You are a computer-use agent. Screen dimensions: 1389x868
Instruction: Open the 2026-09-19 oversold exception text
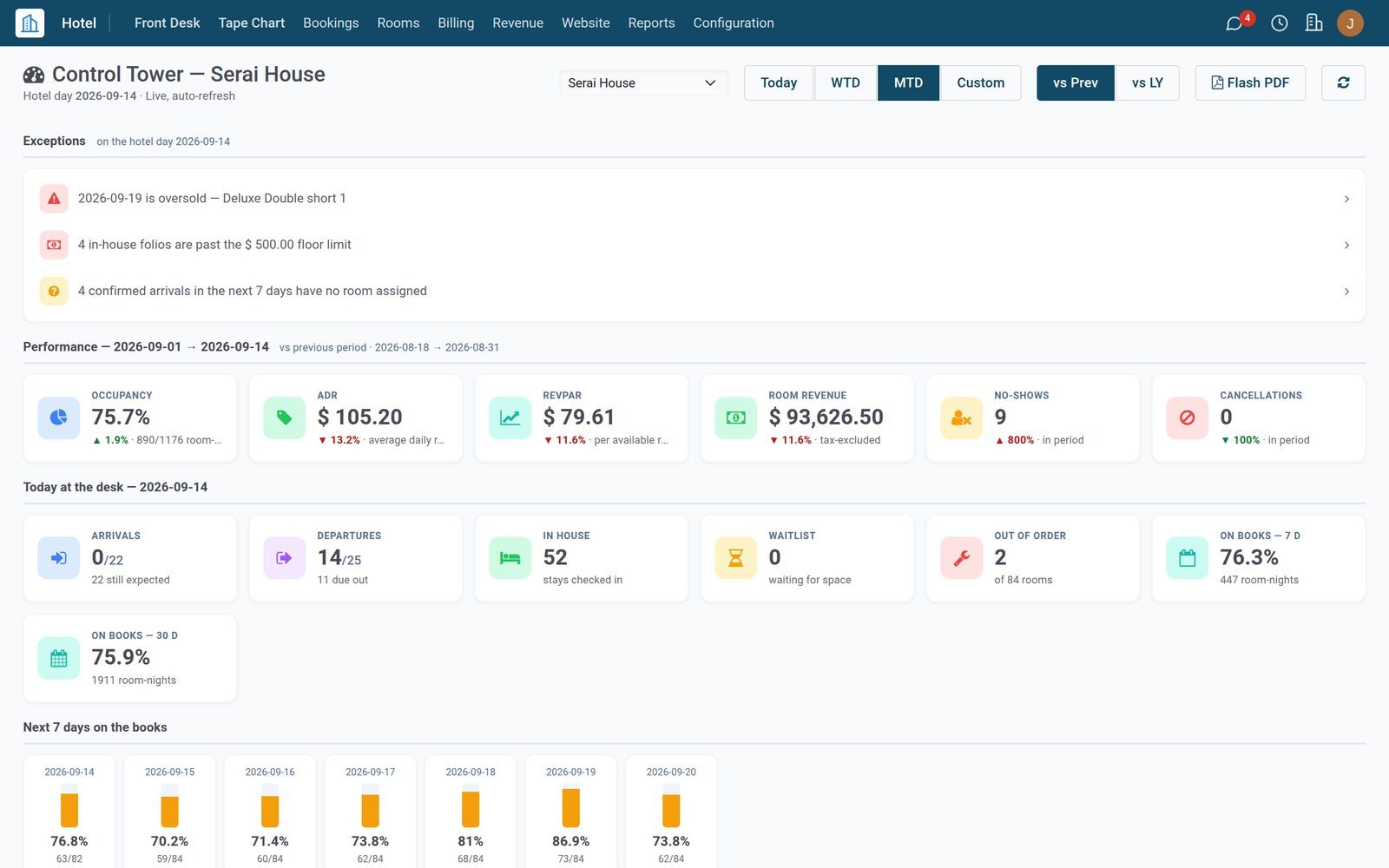coord(212,199)
